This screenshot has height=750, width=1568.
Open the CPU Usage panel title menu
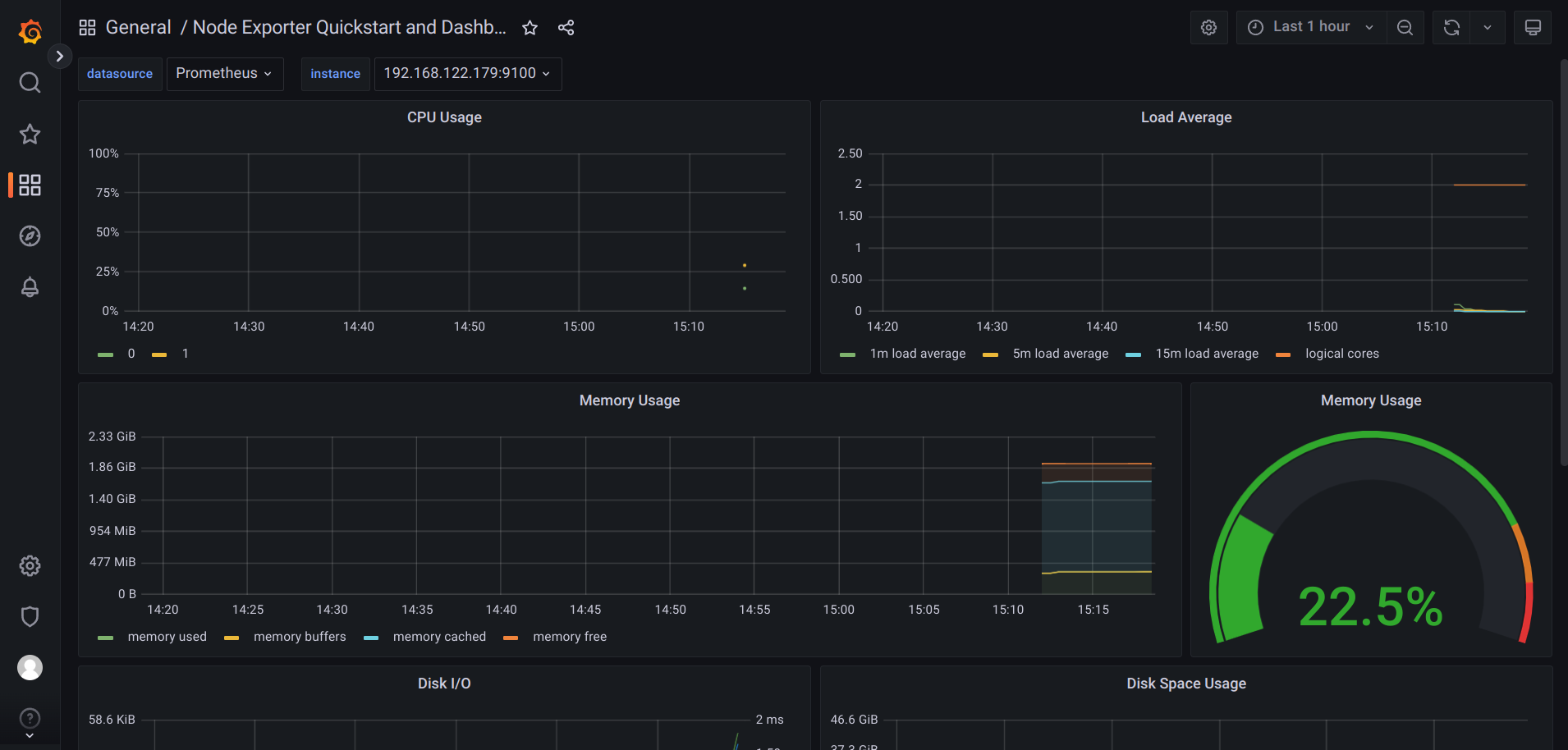(444, 117)
